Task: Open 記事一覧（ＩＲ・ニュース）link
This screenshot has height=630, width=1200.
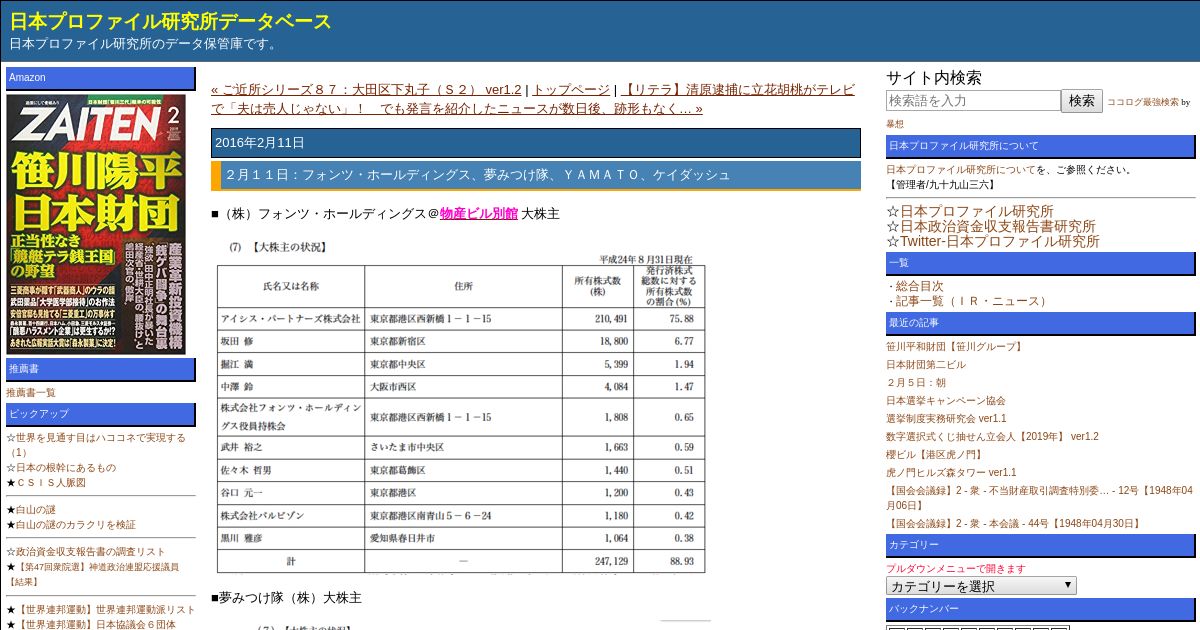Action: [973, 301]
